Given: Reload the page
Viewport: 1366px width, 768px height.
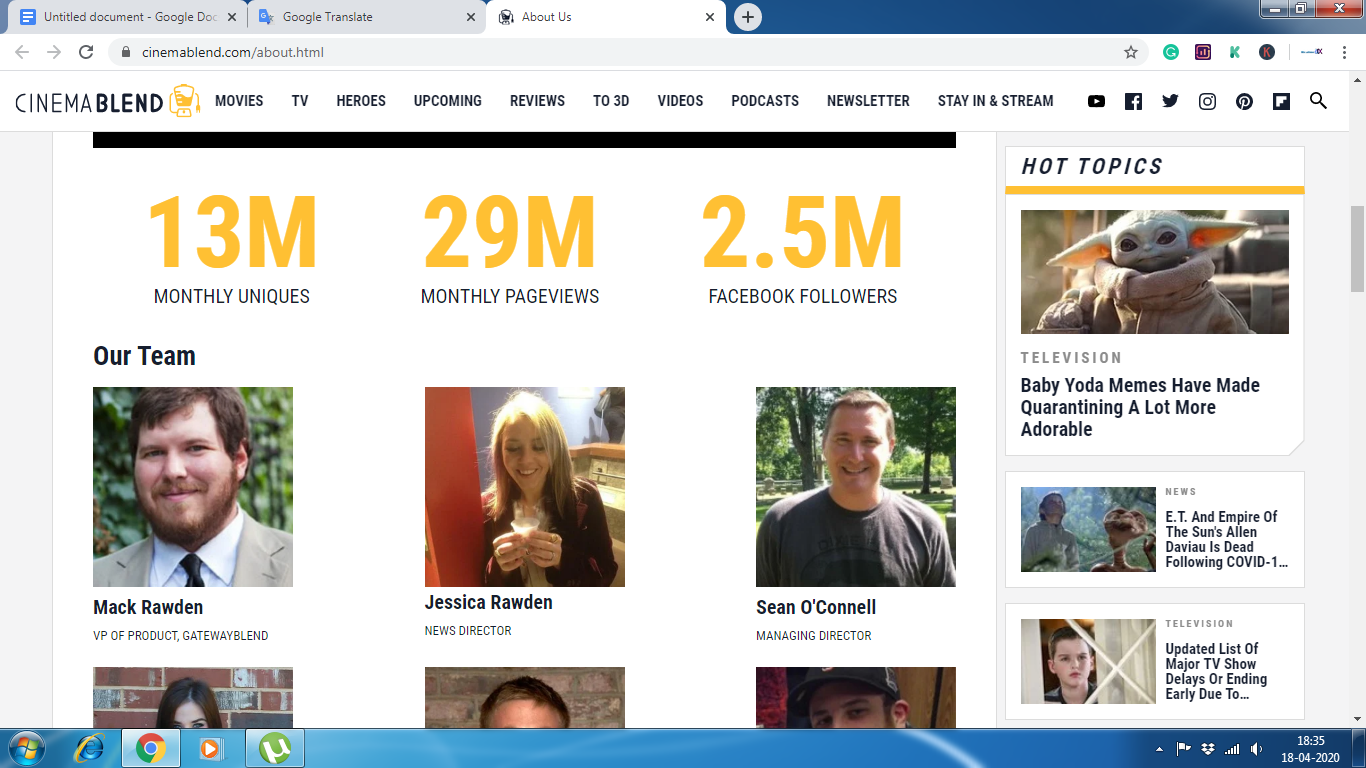Looking at the screenshot, I should click(x=86, y=52).
